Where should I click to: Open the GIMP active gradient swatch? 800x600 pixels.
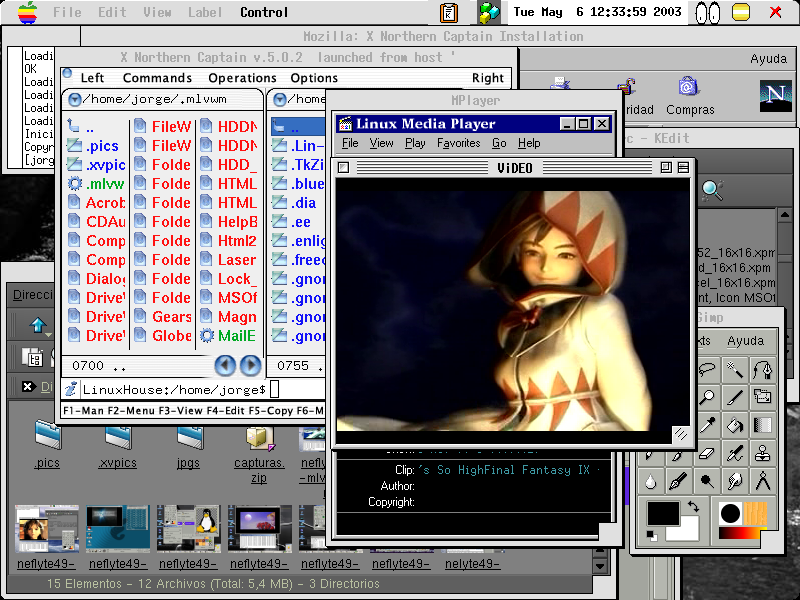point(739,533)
